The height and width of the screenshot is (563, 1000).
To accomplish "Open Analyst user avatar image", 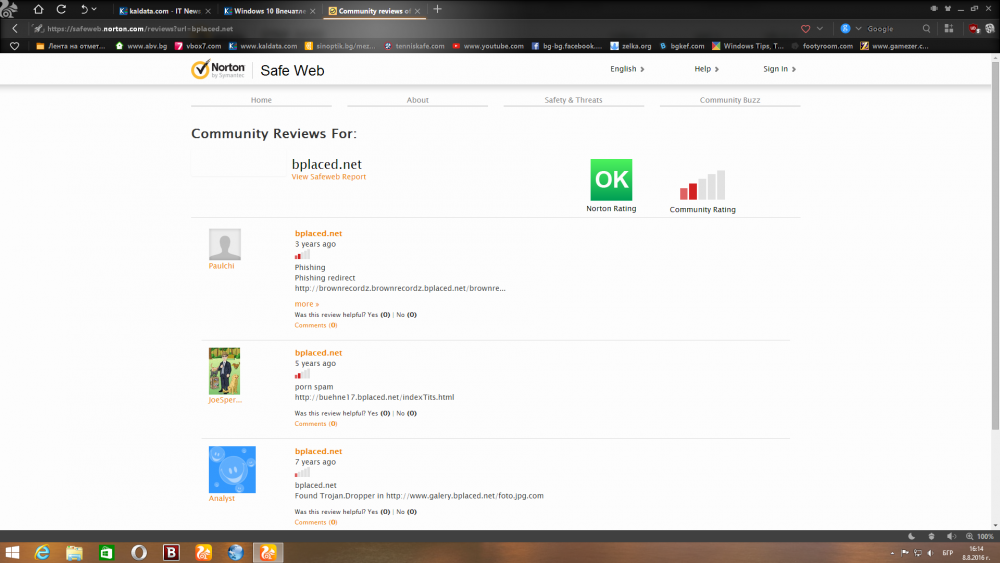I will pos(232,469).
